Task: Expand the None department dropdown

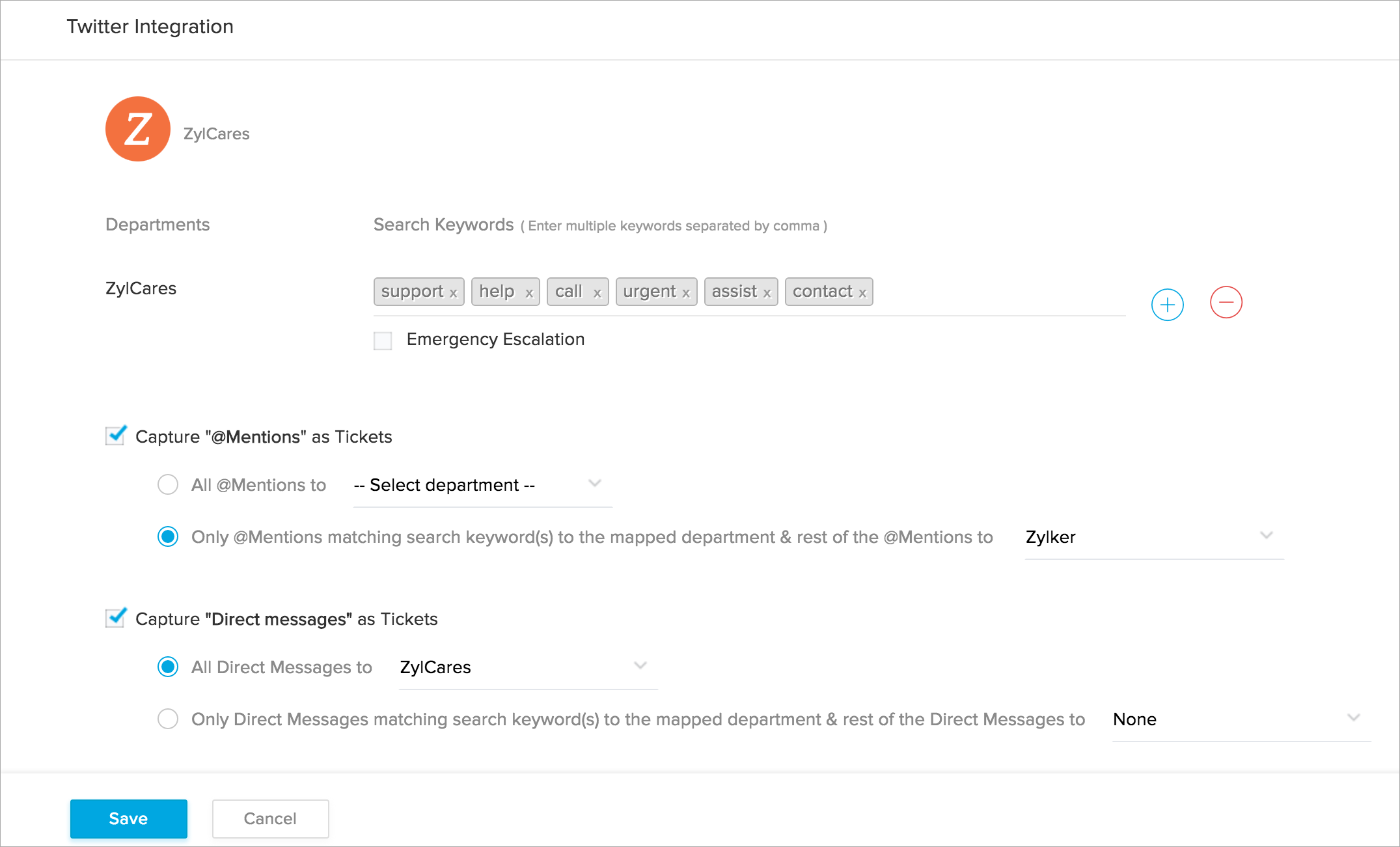Action: pyautogui.click(x=1241, y=719)
